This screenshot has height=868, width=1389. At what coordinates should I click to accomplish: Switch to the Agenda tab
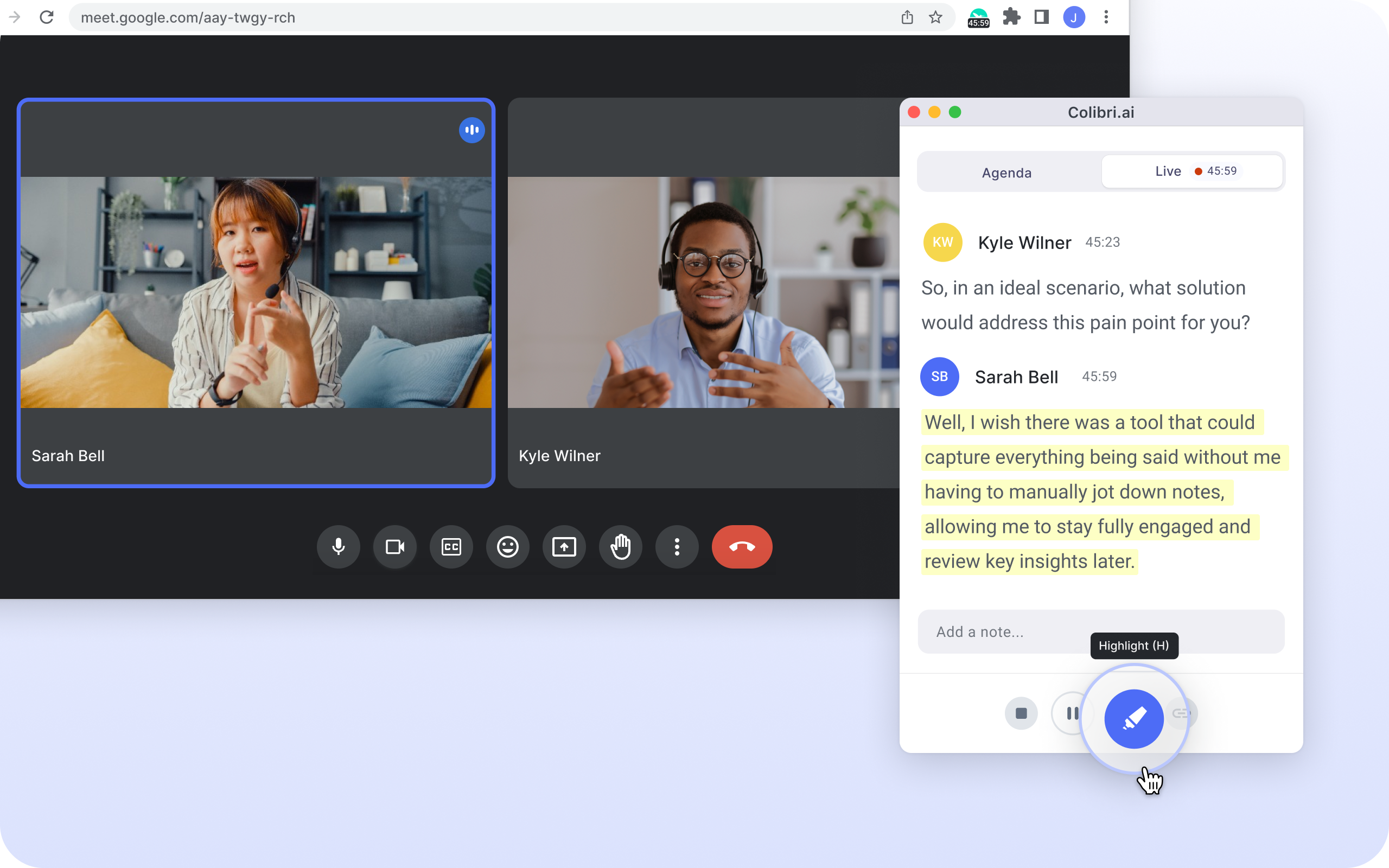tap(1006, 172)
